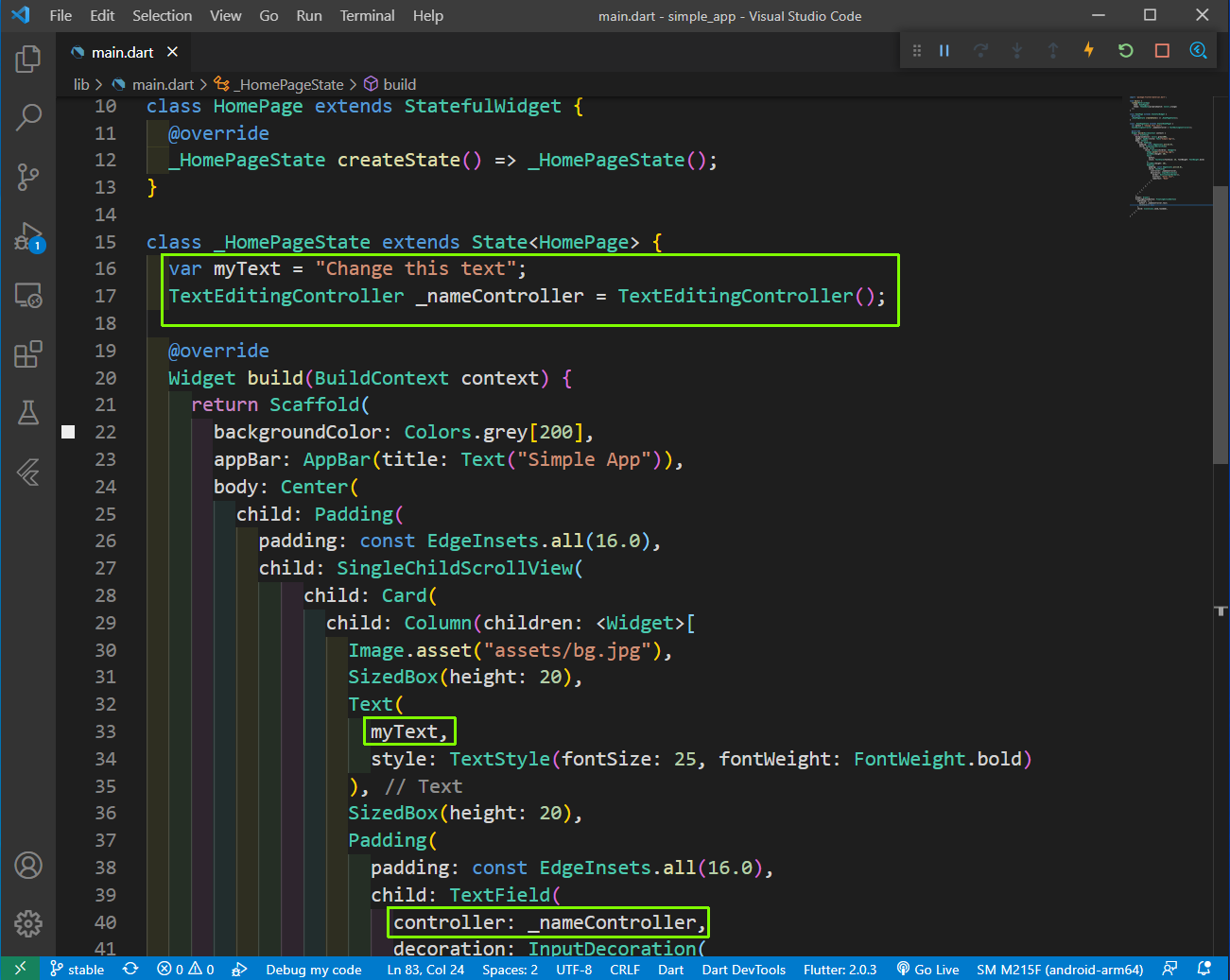Open the Flutter sidebar view

coord(28,472)
